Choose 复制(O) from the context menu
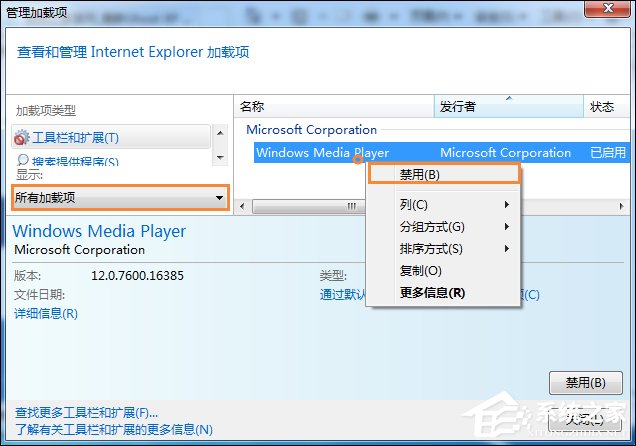 pos(420,271)
